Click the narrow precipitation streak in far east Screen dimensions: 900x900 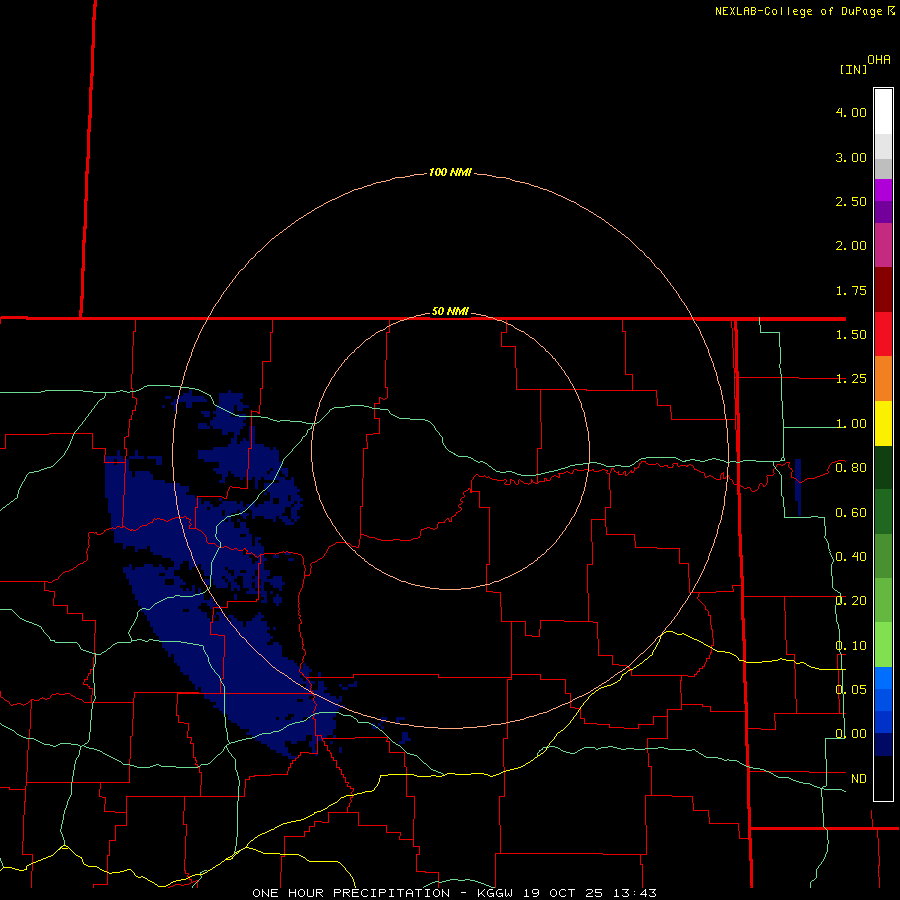point(798,487)
